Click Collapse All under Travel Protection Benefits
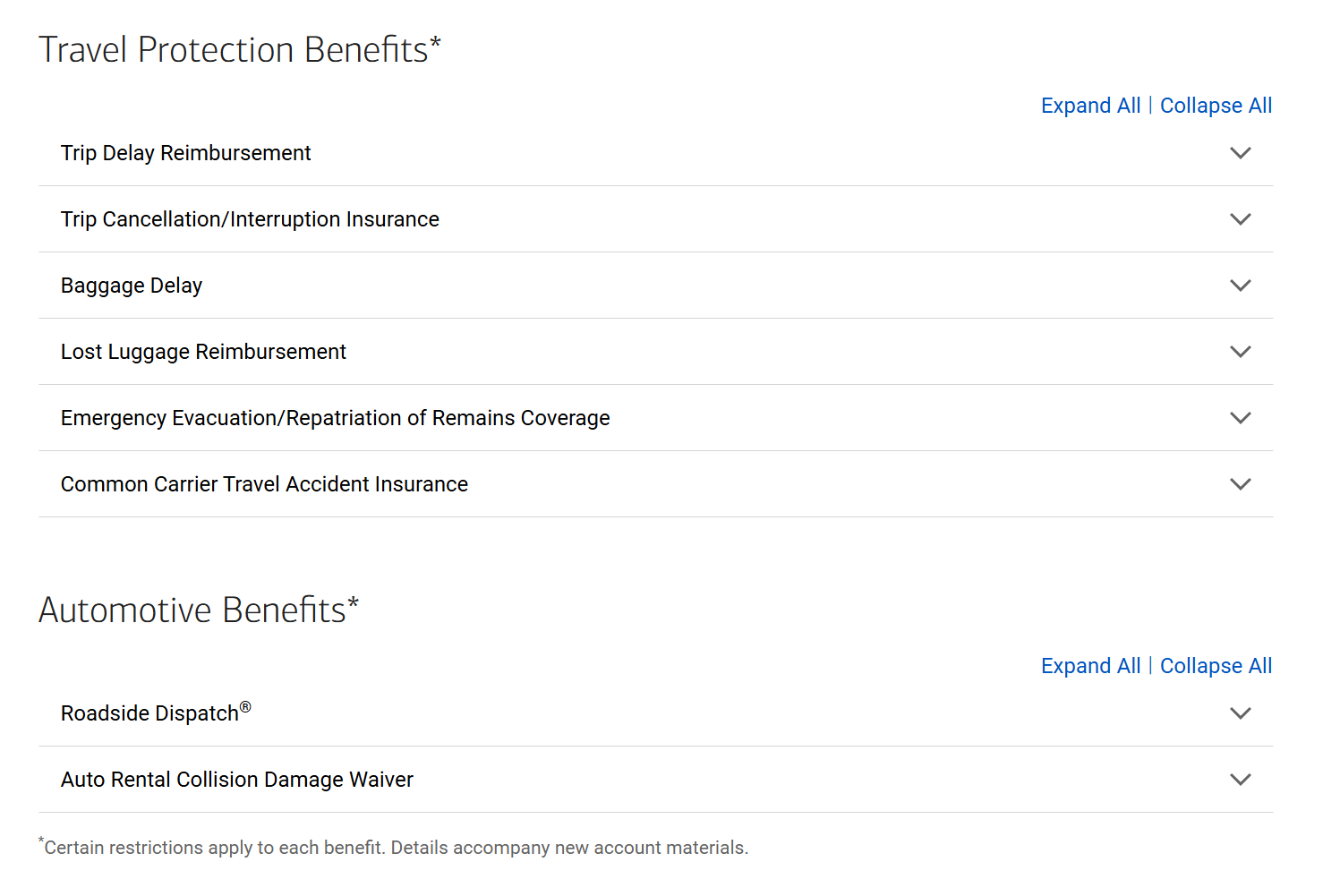The width and height of the screenshot is (1340, 896). point(1216,106)
